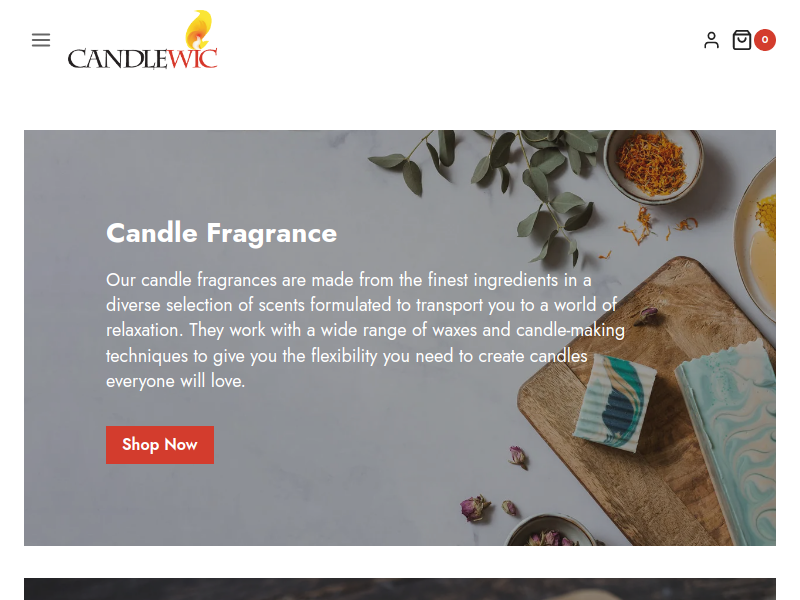Click the candle fragrances description paragraph
This screenshot has height=600, width=800.
tap(365, 330)
